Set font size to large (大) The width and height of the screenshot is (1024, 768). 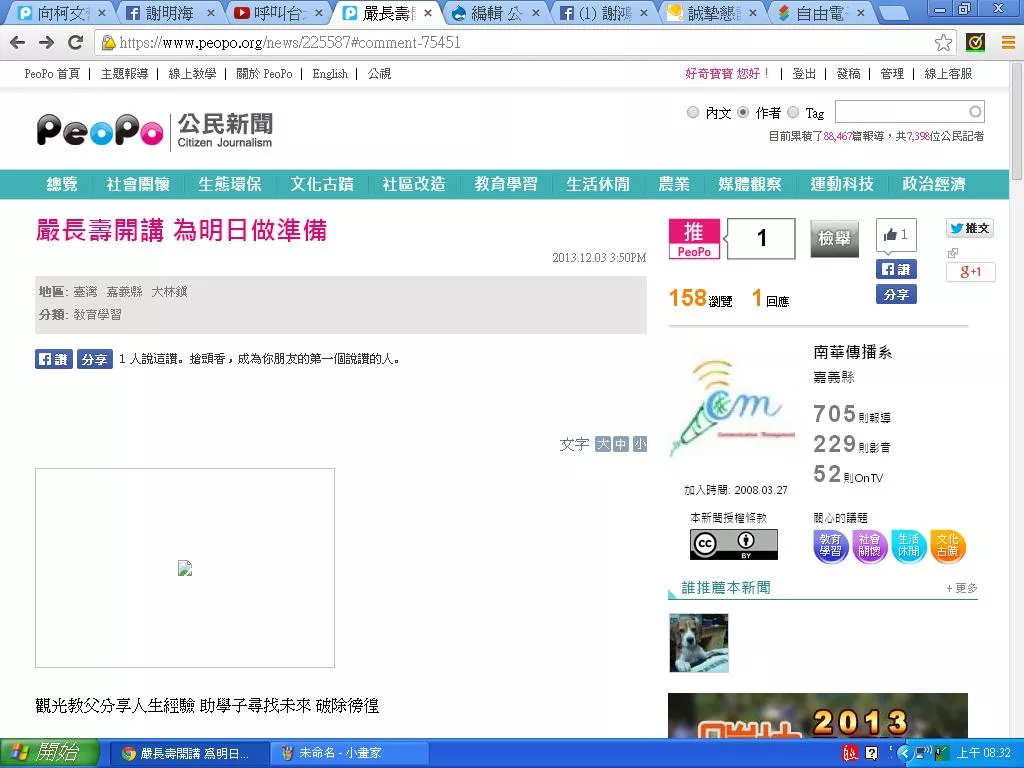602,444
